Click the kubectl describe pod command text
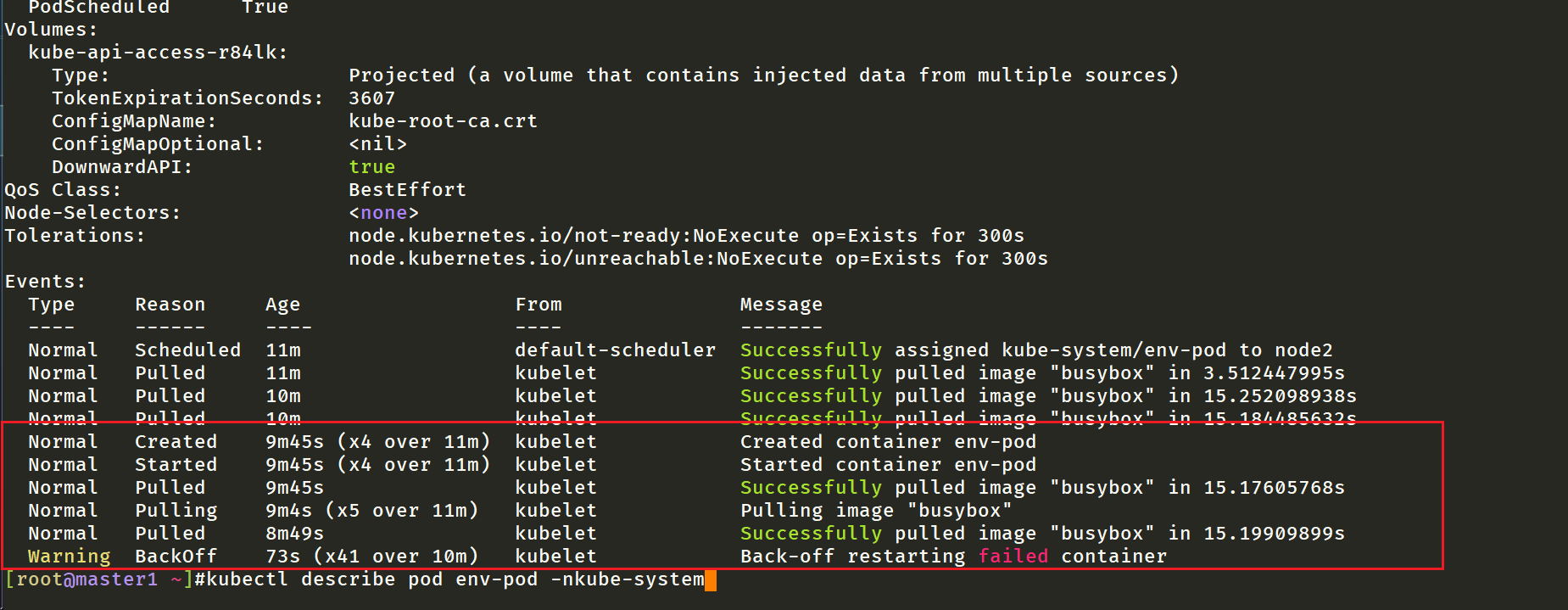Screen dimensions: 1568x610 455,579
